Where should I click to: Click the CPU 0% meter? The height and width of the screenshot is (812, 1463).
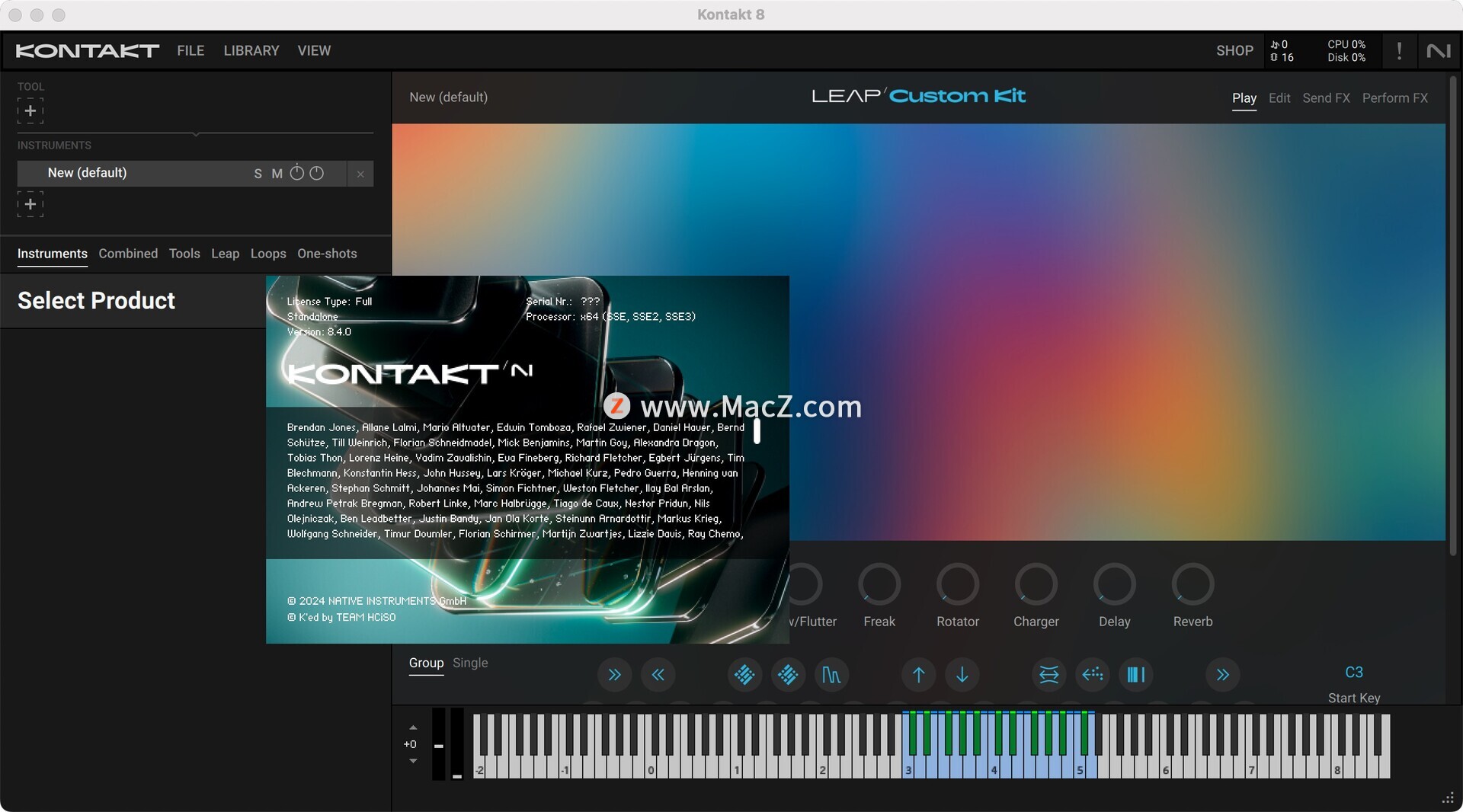pos(1346,44)
